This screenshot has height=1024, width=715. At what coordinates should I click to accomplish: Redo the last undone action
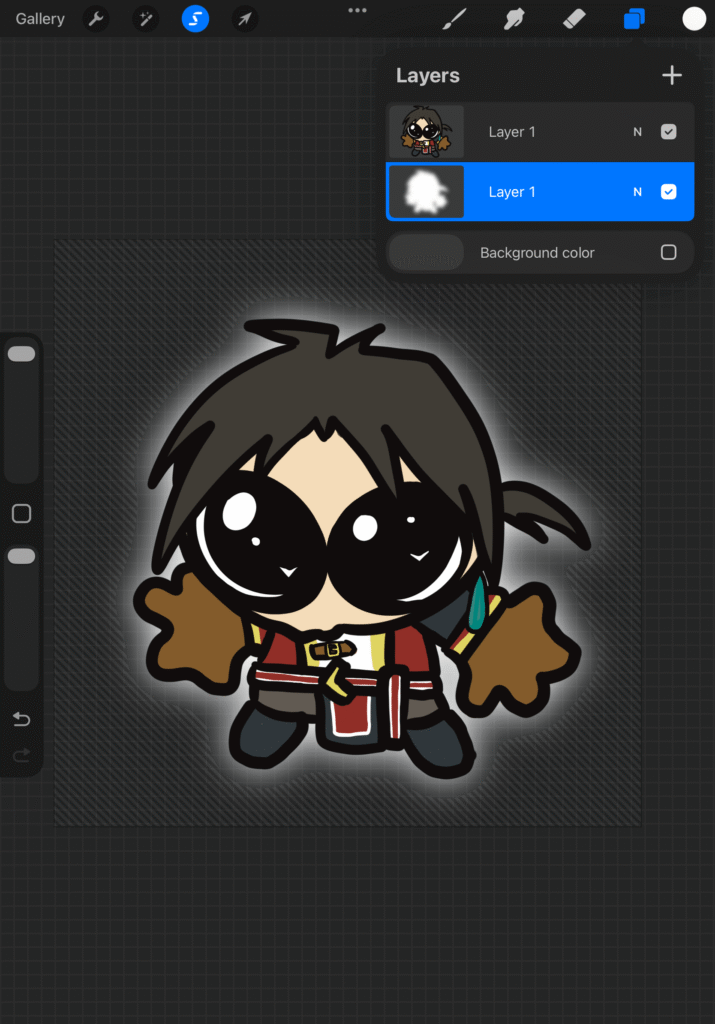pyautogui.click(x=21, y=756)
